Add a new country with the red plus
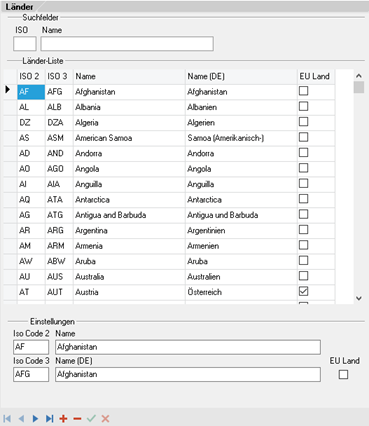 click(x=63, y=419)
